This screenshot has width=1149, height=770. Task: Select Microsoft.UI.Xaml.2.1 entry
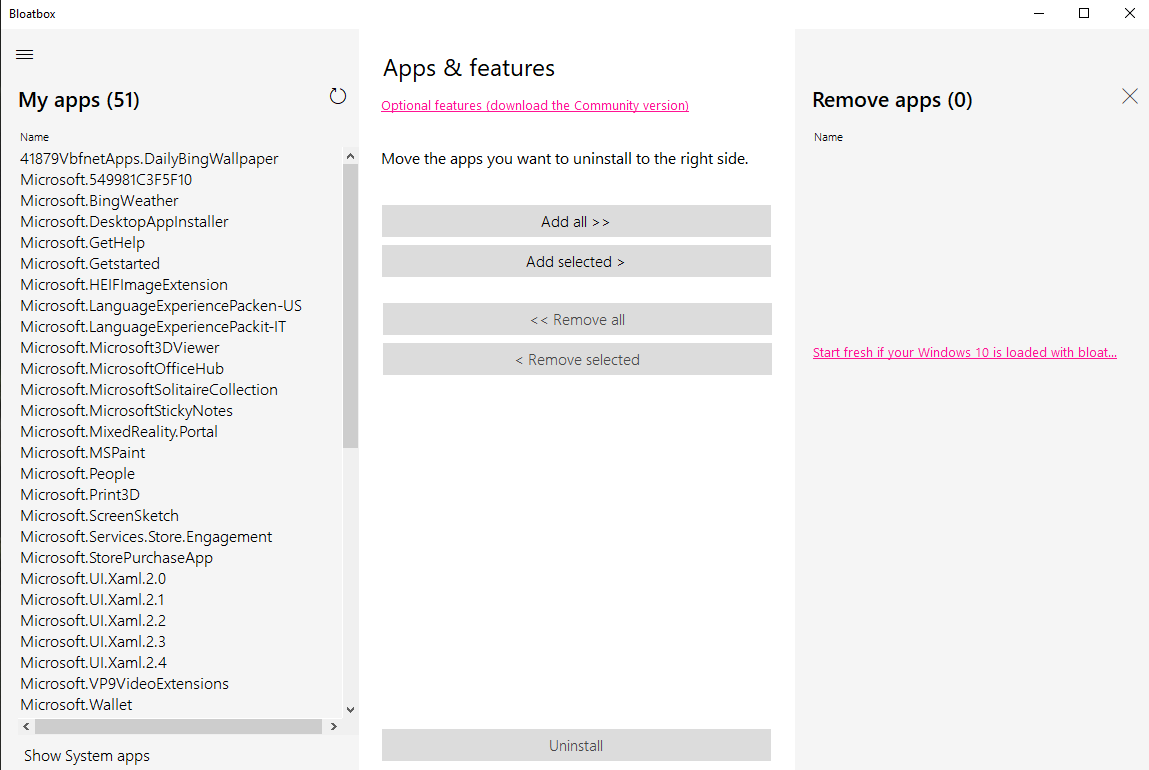92,600
